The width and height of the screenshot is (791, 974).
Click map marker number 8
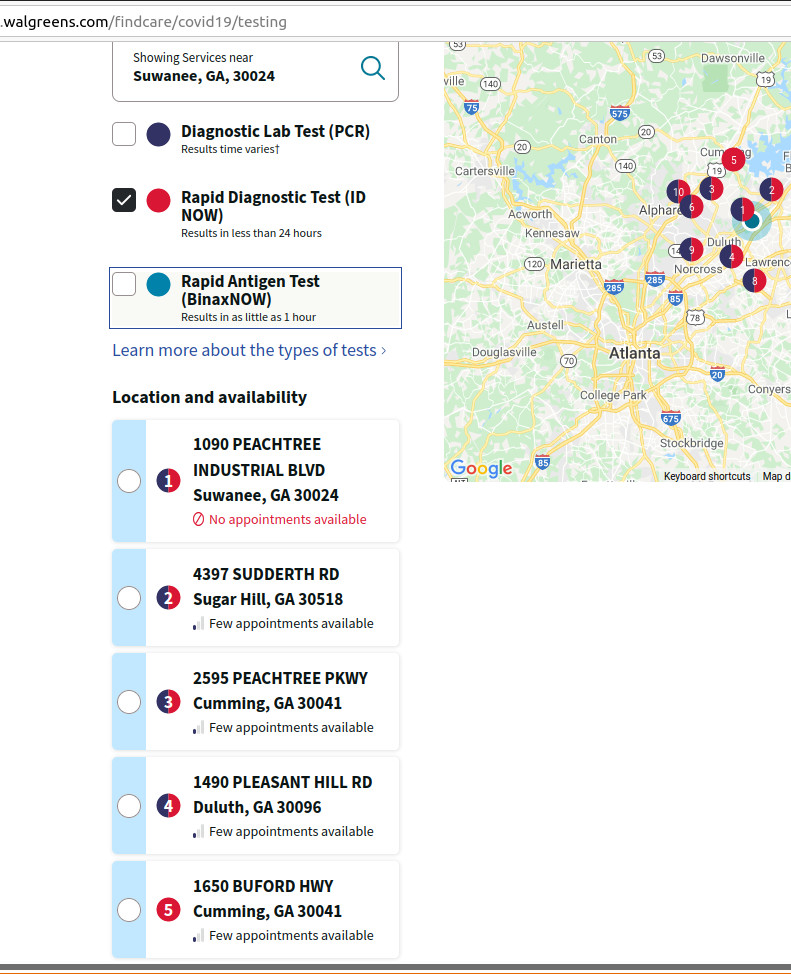tap(754, 281)
